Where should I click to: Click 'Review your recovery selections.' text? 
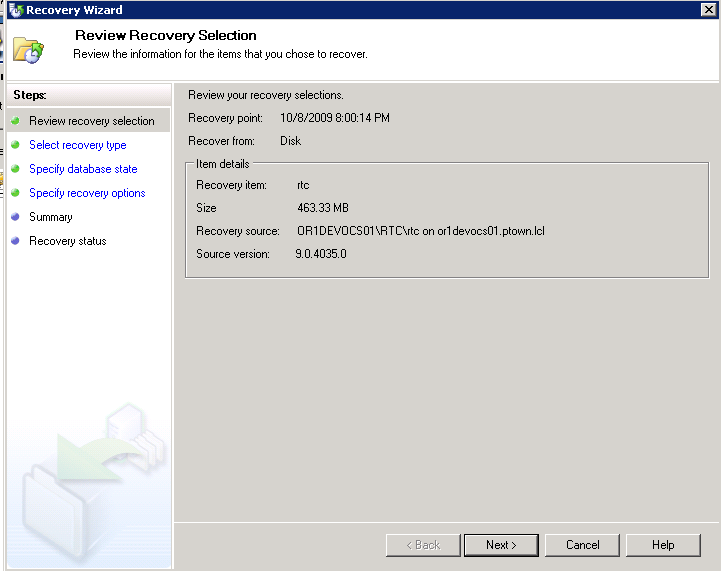[x=266, y=95]
